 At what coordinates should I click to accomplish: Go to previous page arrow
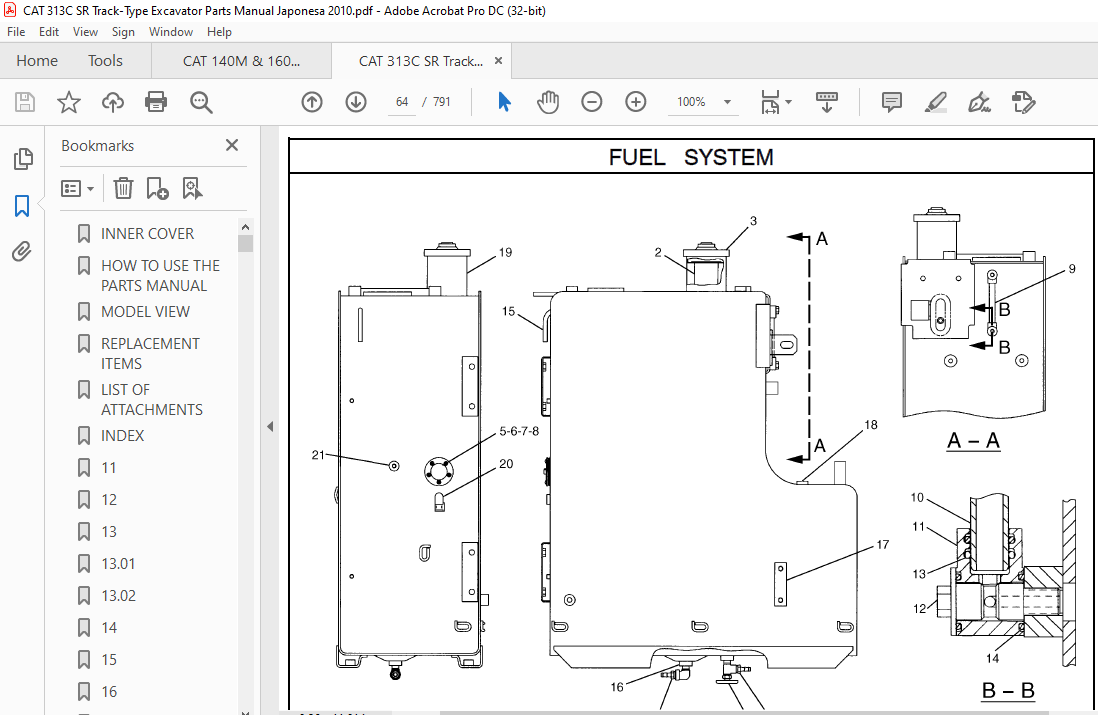click(312, 102)
